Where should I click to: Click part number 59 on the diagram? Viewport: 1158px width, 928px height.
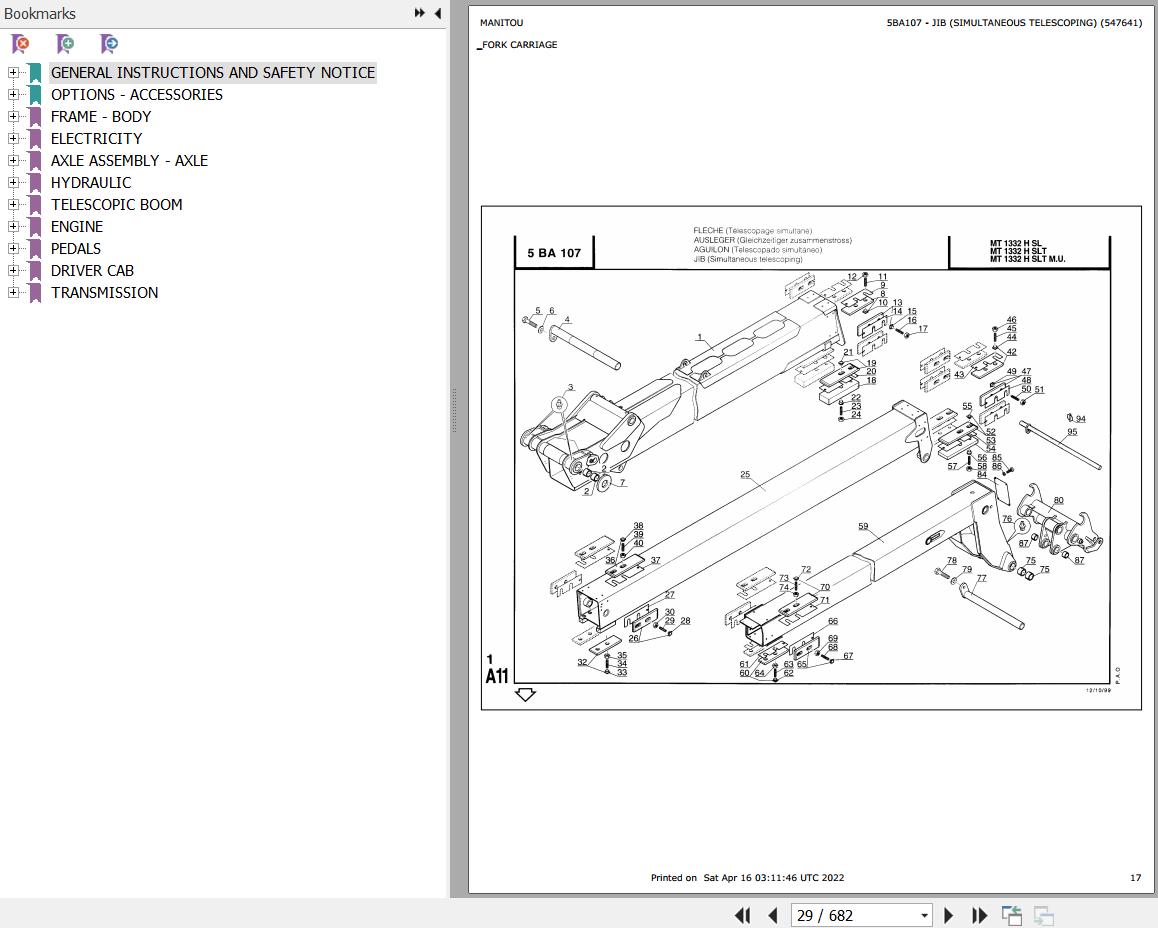[x=863, y=526]
